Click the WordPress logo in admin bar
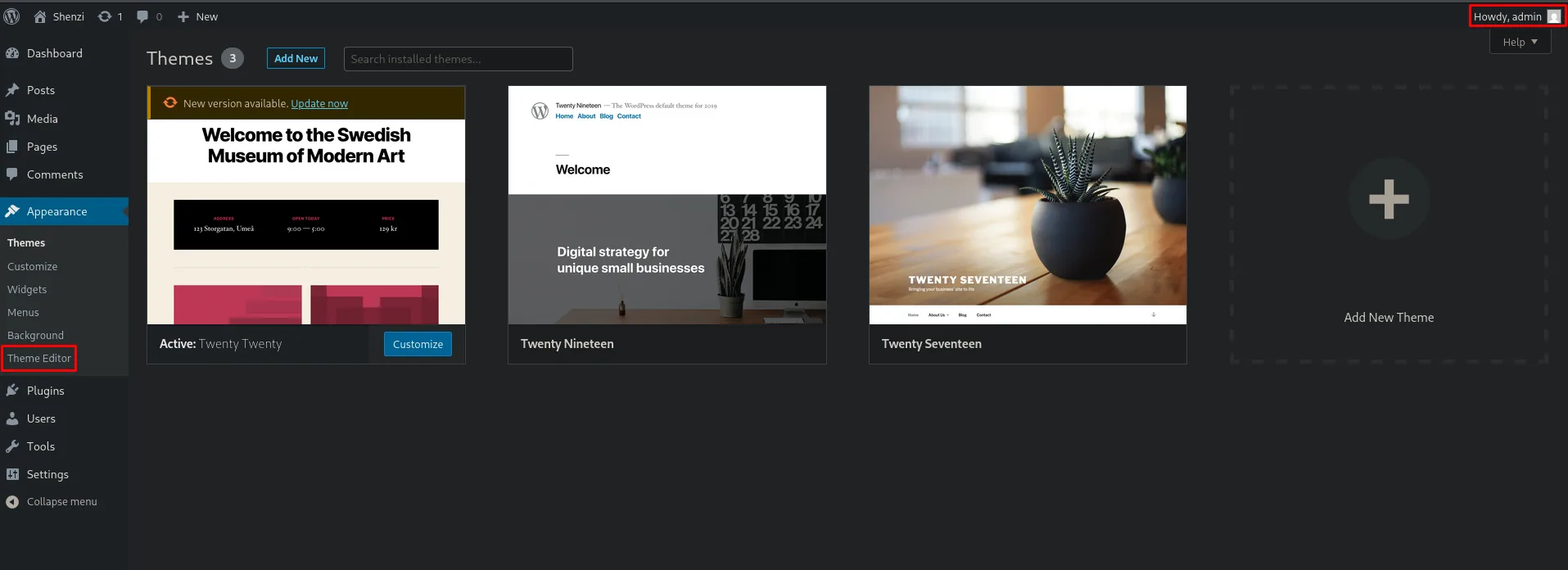 click(11, 16)
